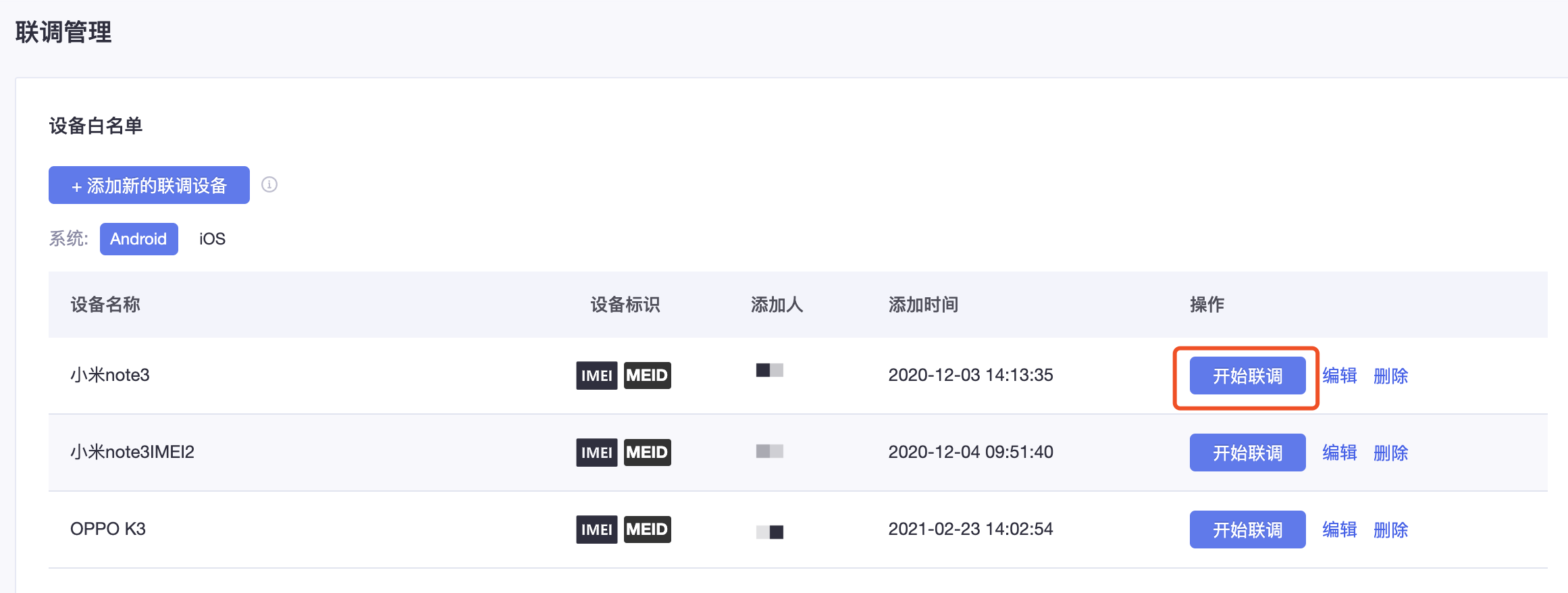This screenshot has width=1568, height=593.
Task: Edit the 小米note3IMEI2 device entry
Action: click(1340, 453)
